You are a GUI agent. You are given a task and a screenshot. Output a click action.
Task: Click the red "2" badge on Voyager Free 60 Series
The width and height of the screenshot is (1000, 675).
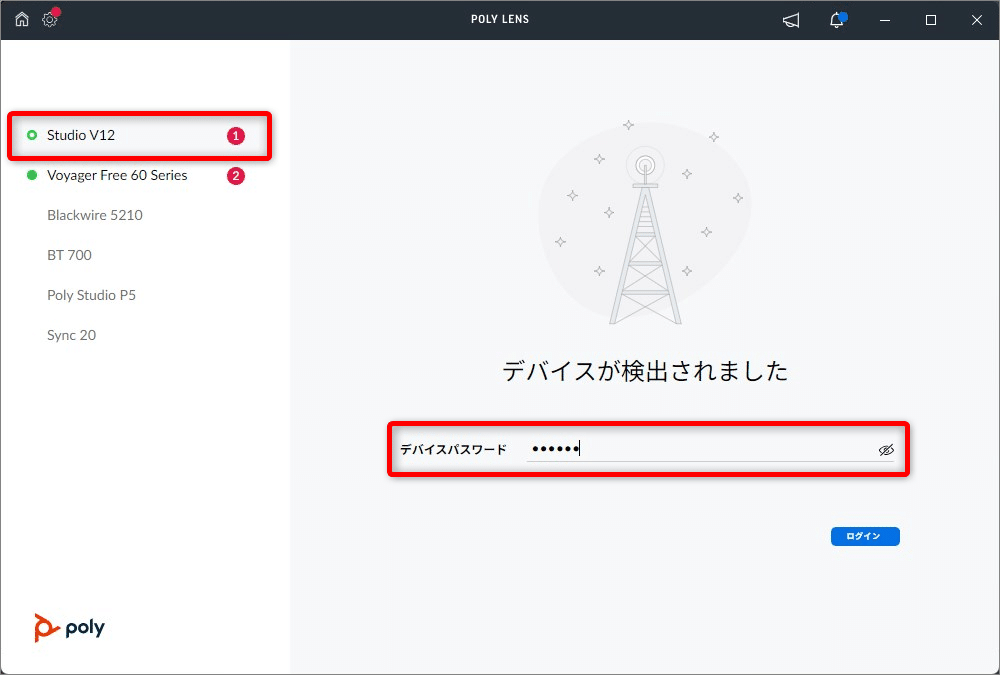[236, 175]
